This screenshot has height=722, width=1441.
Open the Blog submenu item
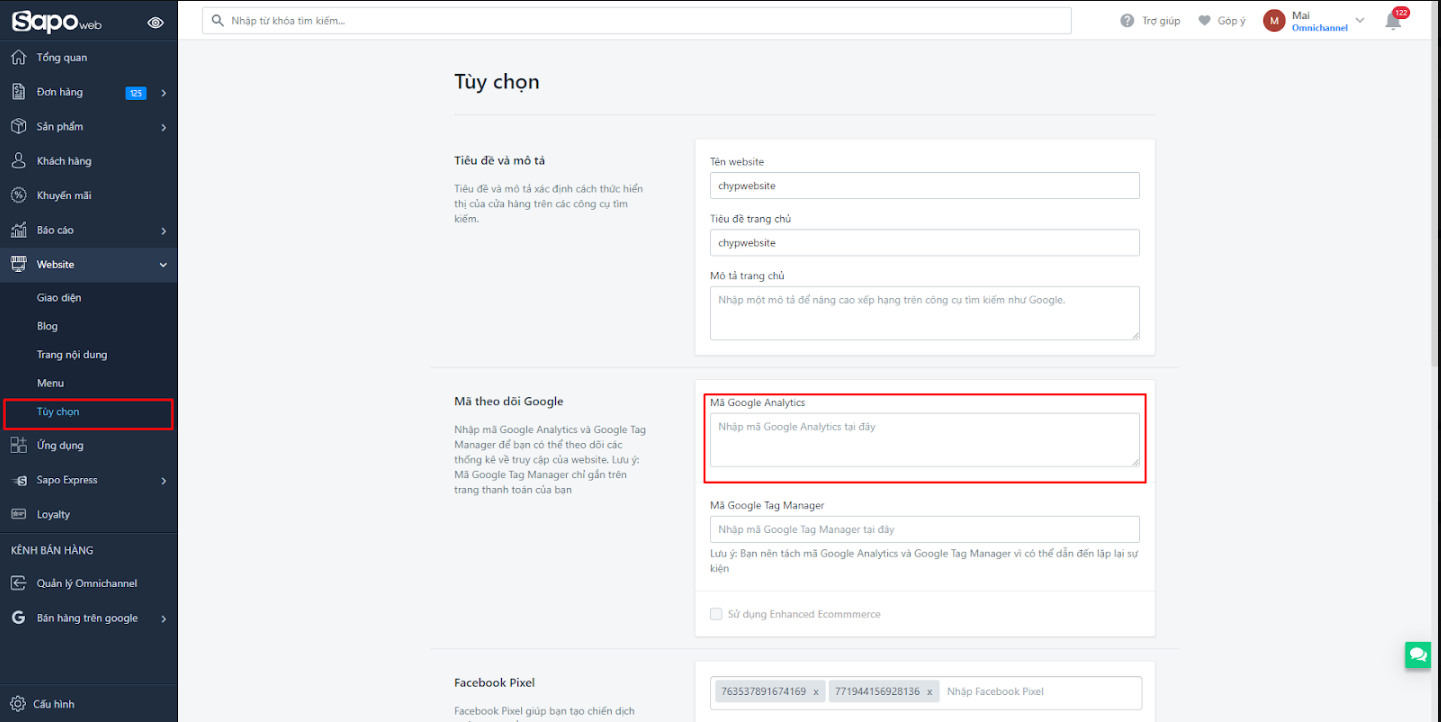[x=47, y=326]
